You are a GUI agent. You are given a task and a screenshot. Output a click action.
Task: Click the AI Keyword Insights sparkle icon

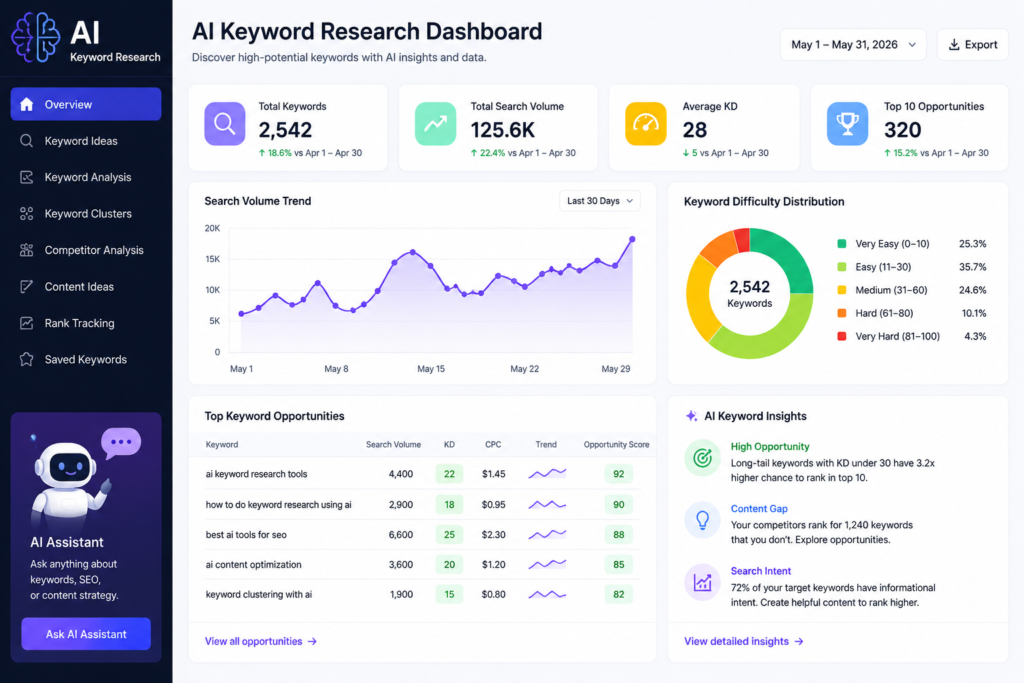coord(691,416)
